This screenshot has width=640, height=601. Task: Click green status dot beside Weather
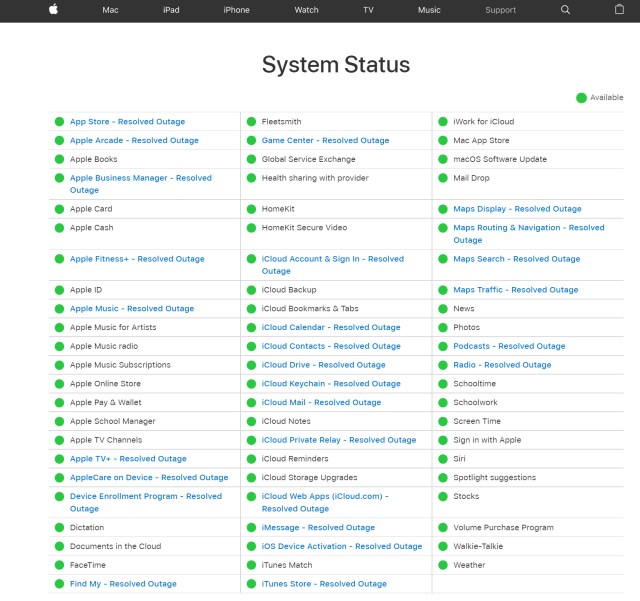point(443,565)
